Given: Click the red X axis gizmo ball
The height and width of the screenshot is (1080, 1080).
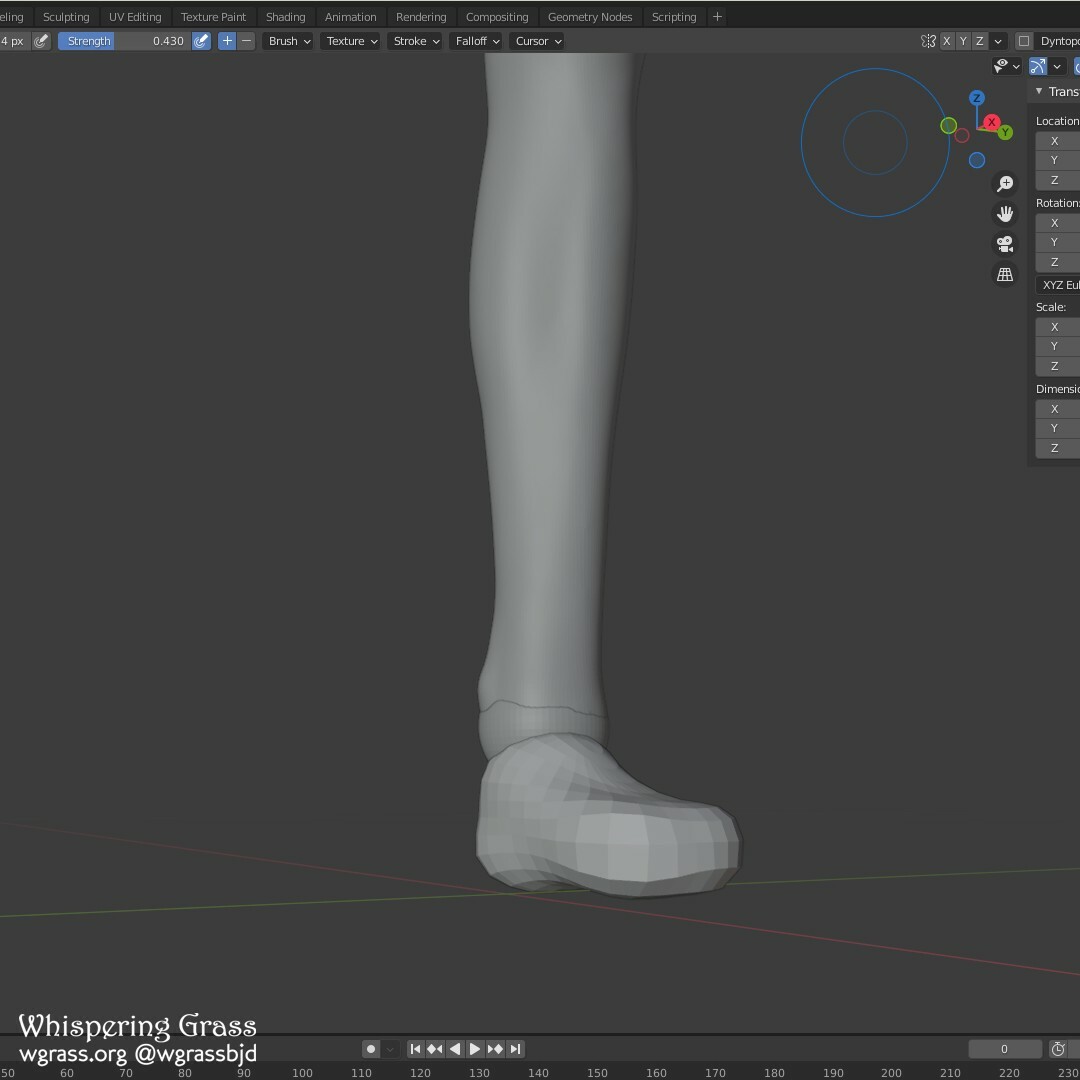Looking at the screenshot, I should [x=991, y=122].
